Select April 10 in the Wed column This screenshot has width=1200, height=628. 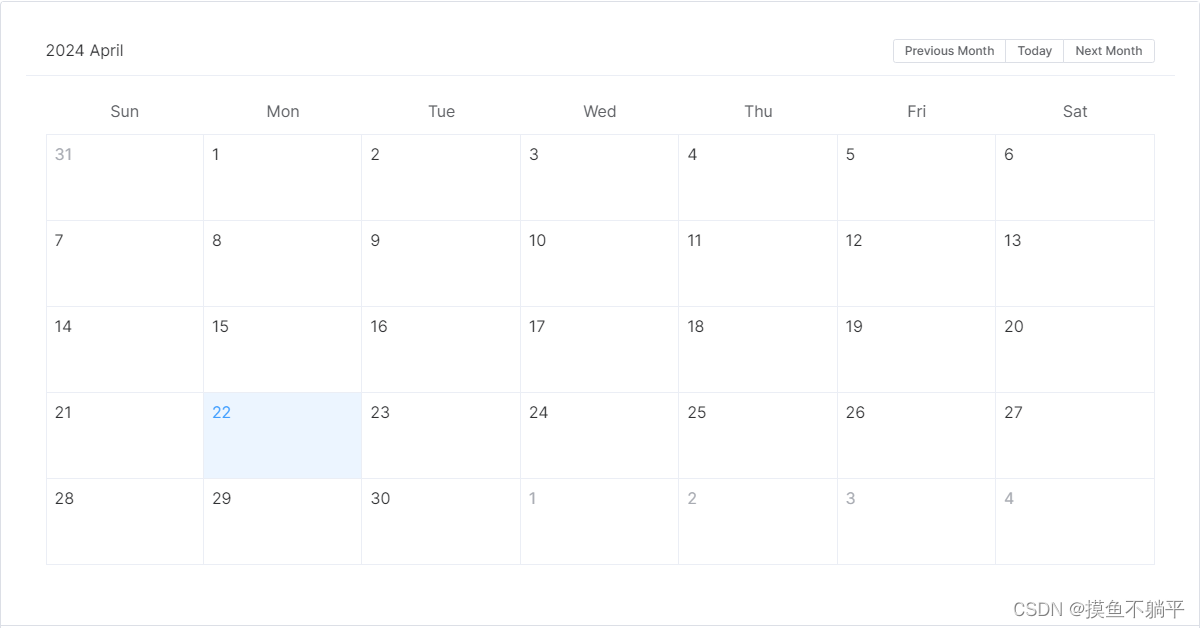(599, 263)
